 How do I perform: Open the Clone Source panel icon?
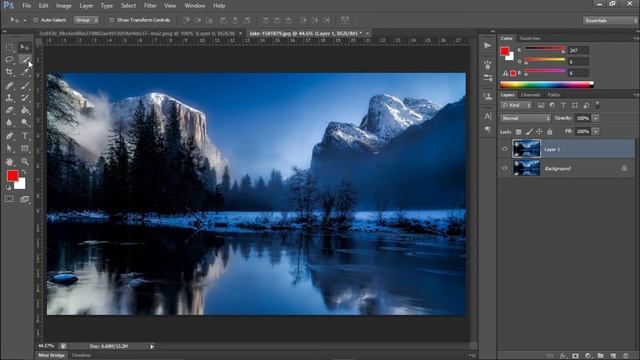487,97
